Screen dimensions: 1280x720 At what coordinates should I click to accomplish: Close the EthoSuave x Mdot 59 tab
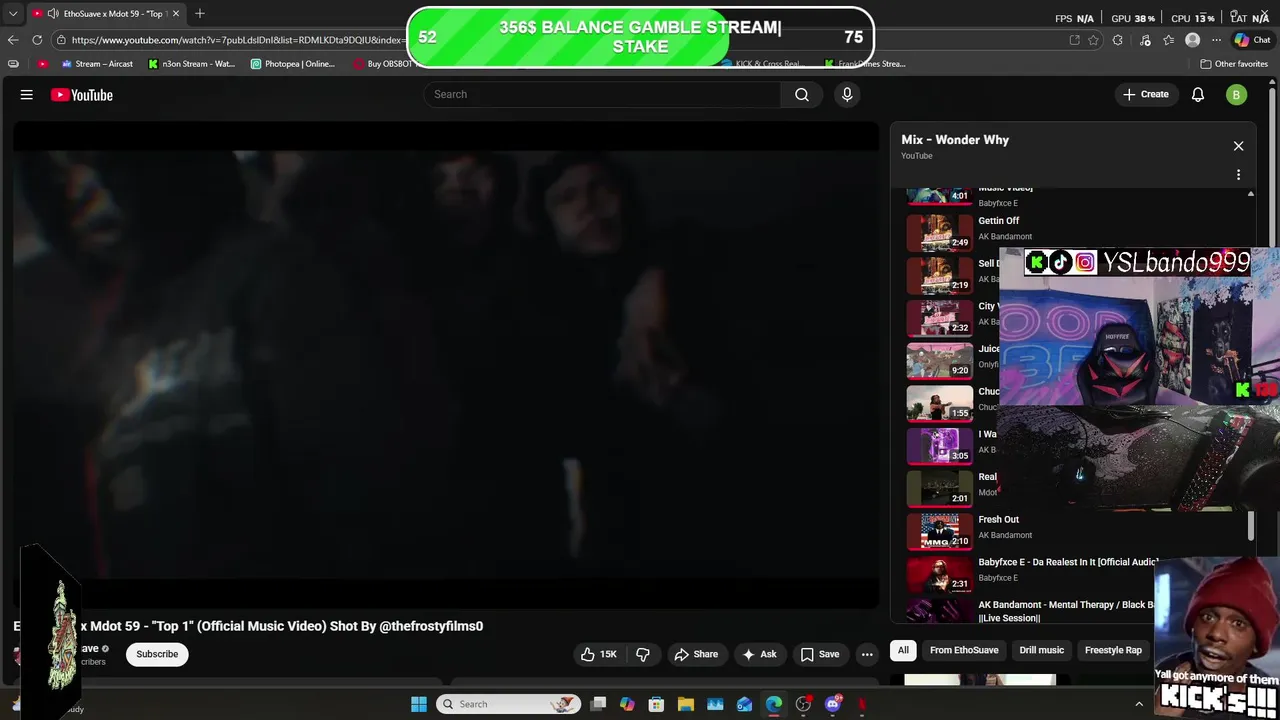pos(175,14)
